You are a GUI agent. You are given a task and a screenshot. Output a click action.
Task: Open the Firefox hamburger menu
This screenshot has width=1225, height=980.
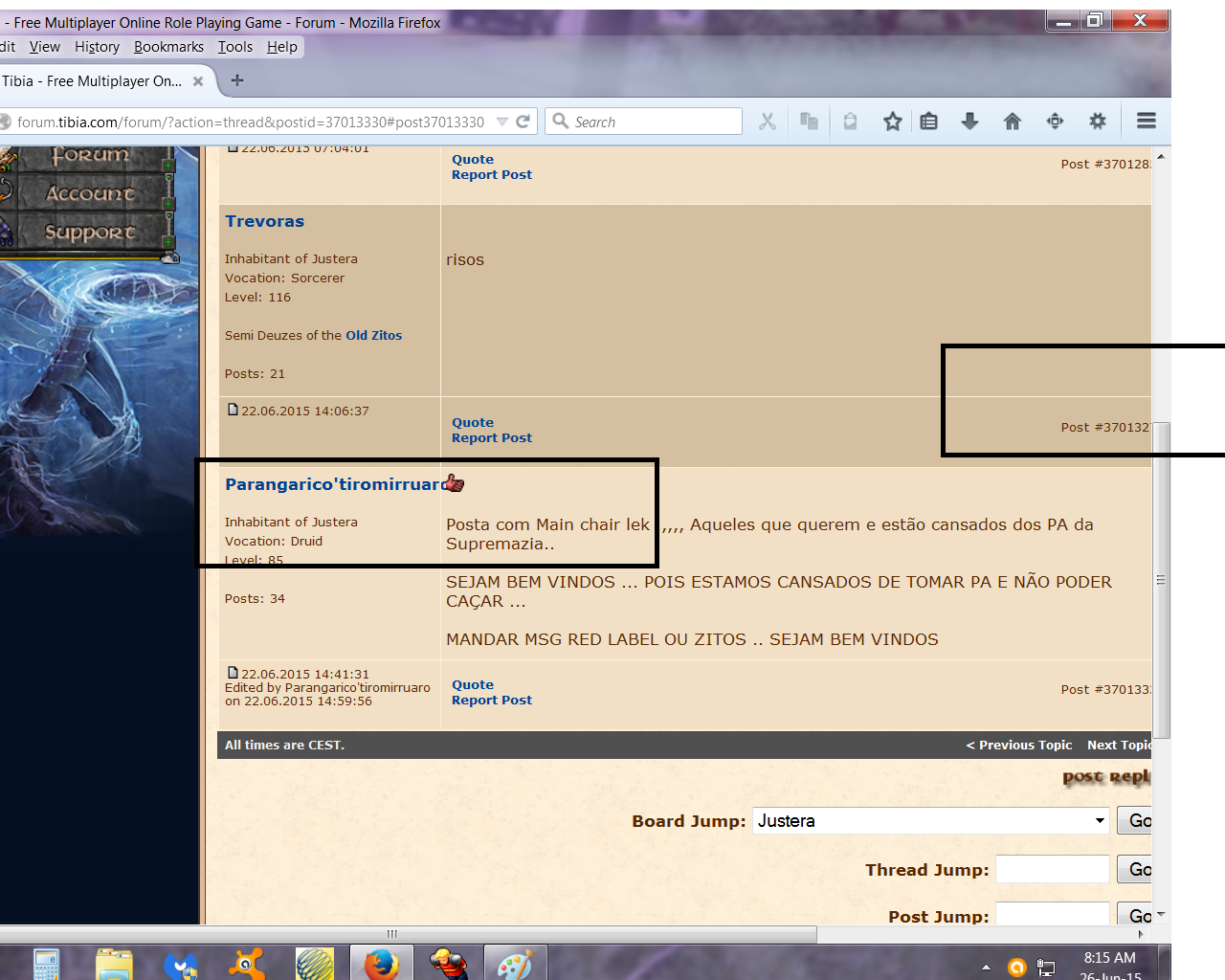(1146, 121)
